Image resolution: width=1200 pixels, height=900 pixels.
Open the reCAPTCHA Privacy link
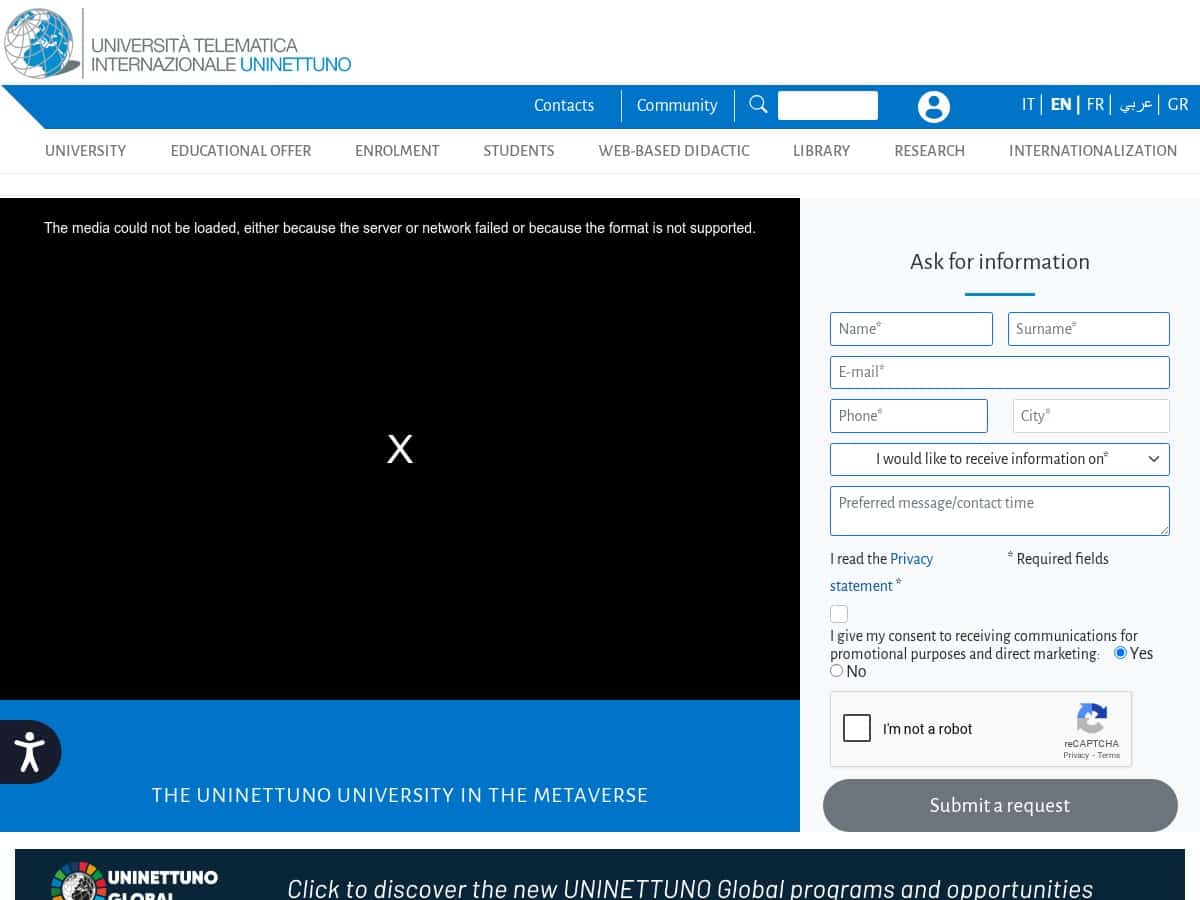click(x=1076, y=755)
